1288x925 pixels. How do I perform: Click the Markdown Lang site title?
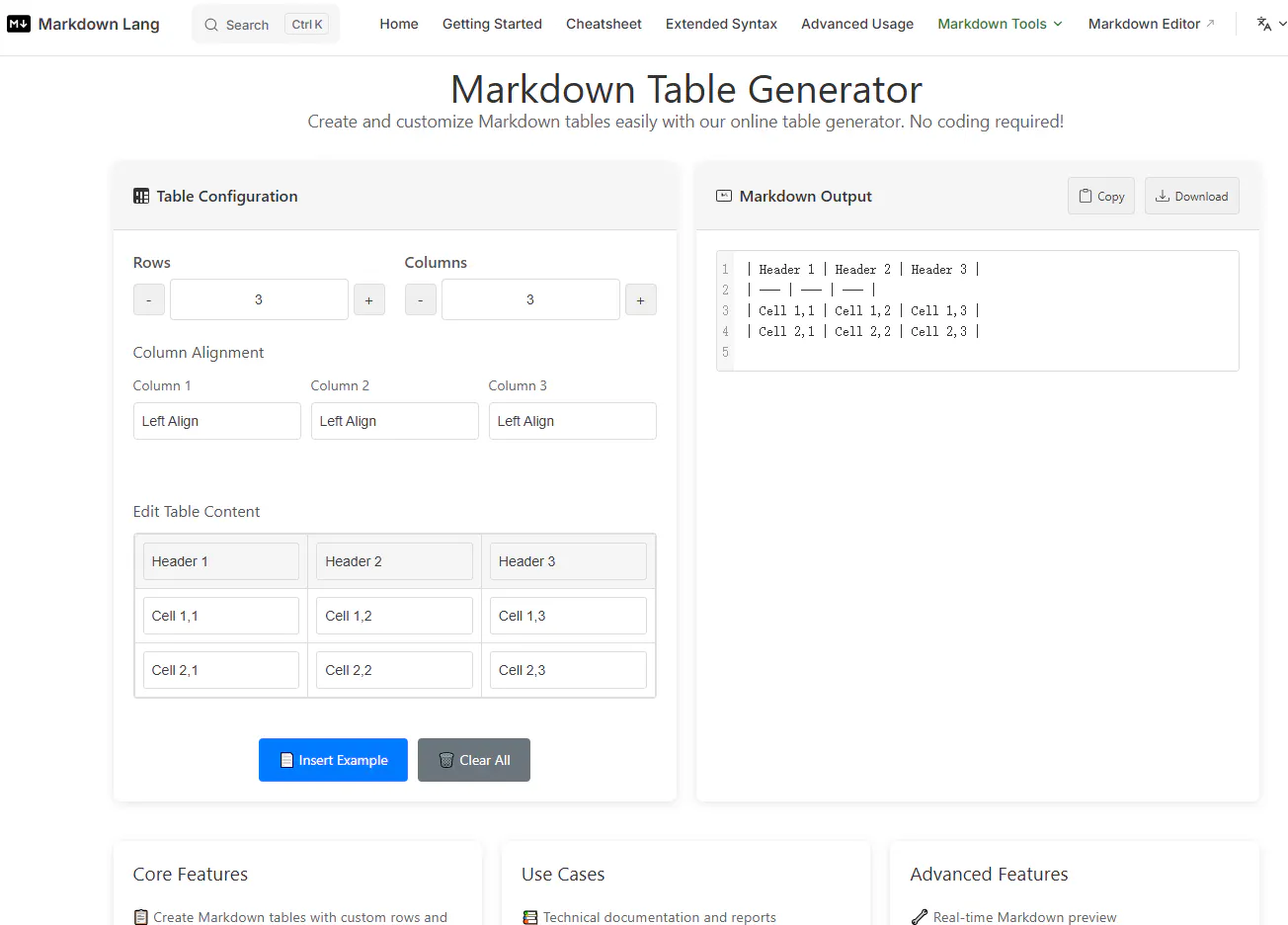click(x=99, y=24)
